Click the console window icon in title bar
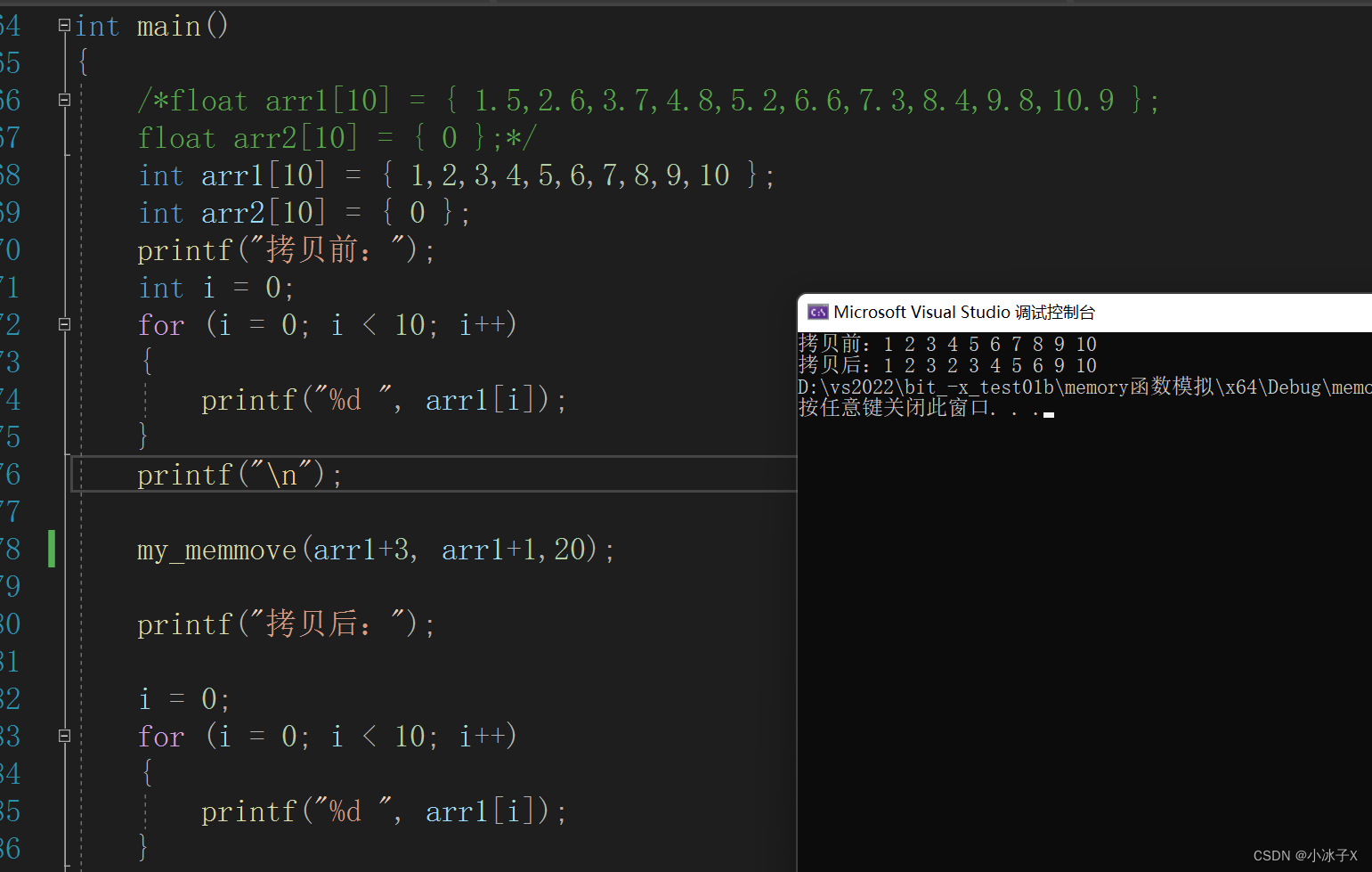This screenshot has height=872, width=1372. (x=817, y=312)
